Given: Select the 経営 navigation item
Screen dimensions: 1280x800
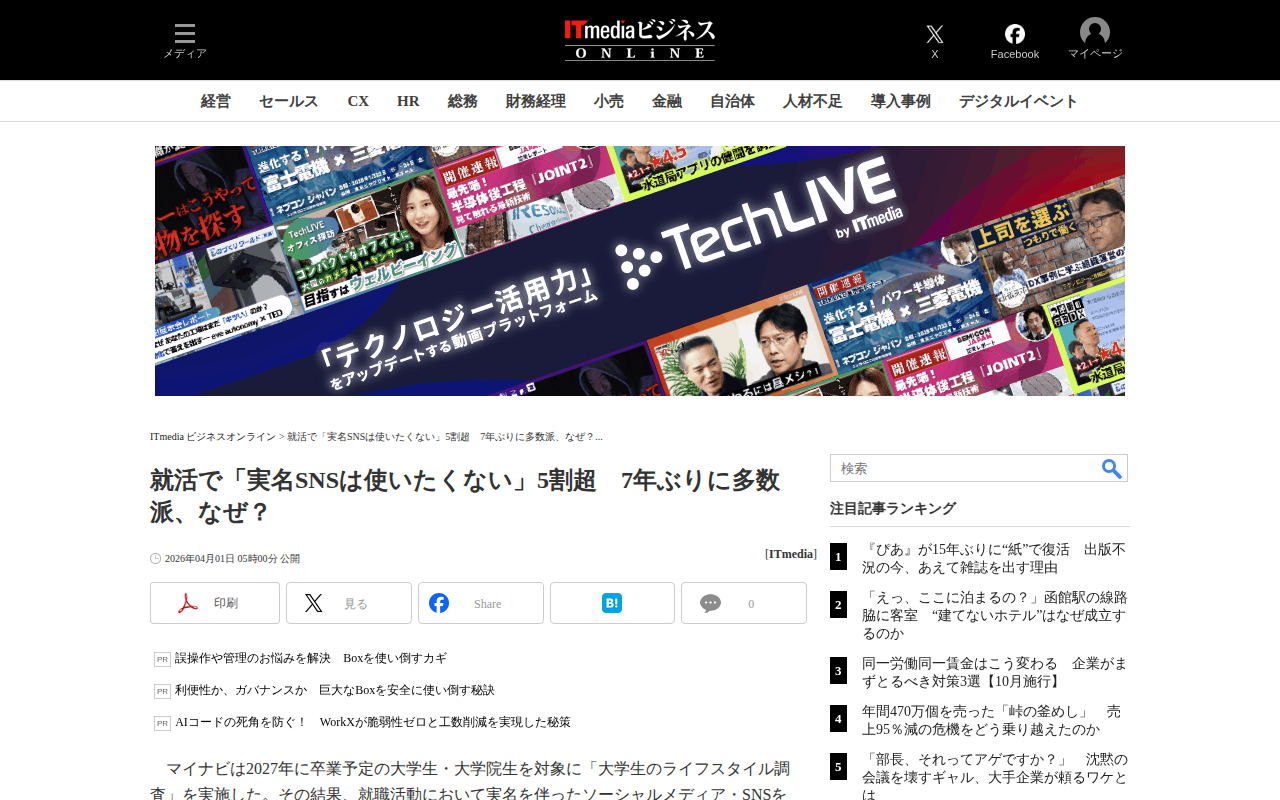Looking at the screenshot, I should click(216, 101).
